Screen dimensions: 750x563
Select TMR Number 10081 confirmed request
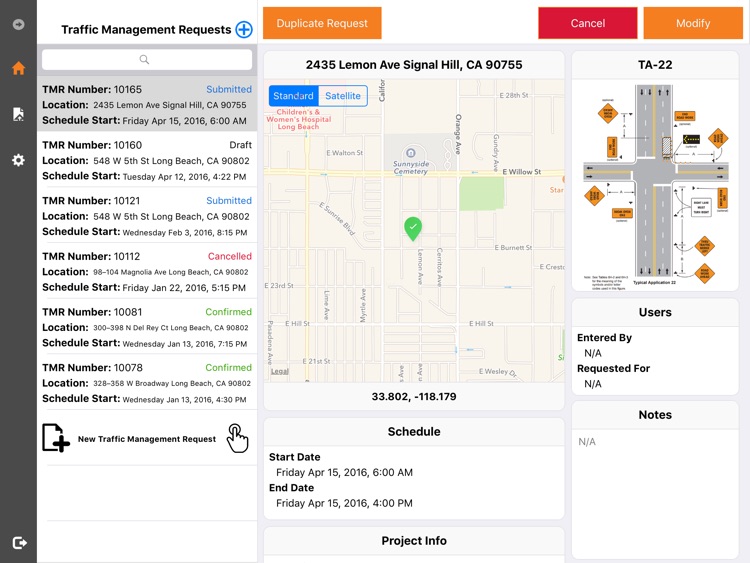coord(147,327)
